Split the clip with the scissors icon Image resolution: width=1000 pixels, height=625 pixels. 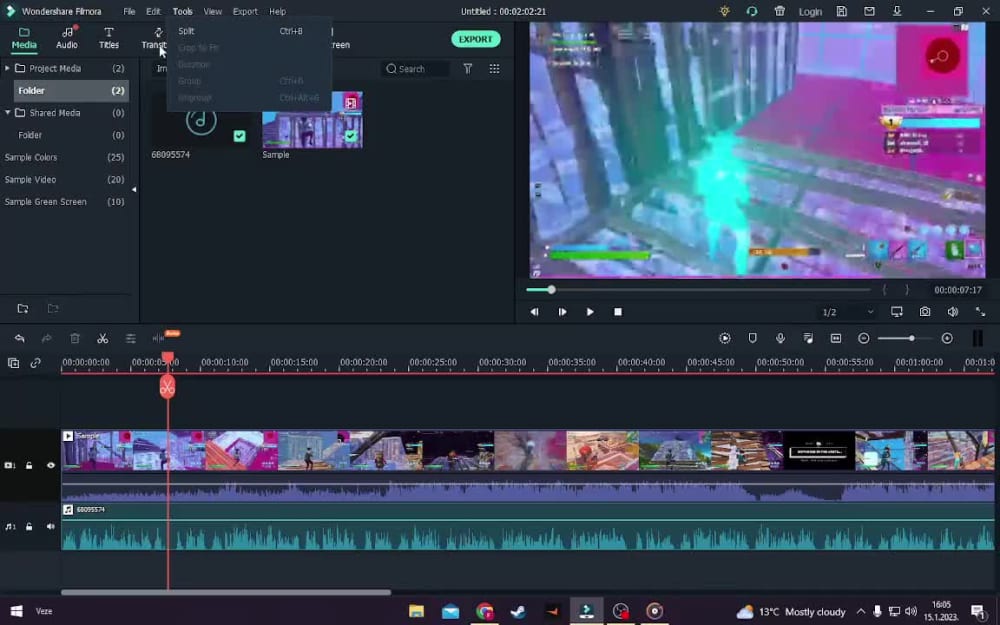click(x=102, y=338)
